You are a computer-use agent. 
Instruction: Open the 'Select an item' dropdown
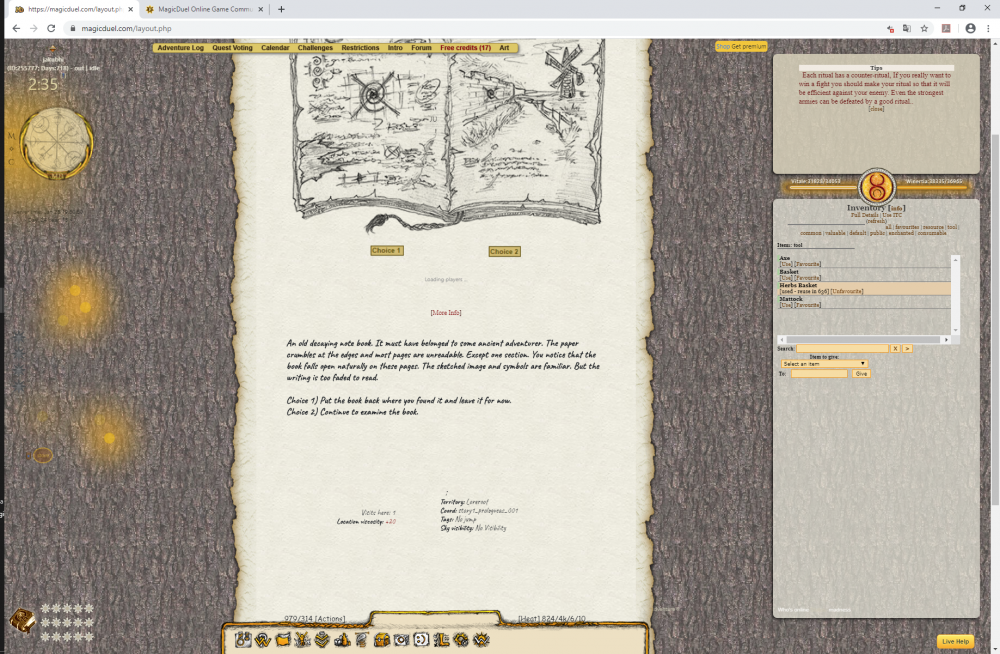point(824,363)
